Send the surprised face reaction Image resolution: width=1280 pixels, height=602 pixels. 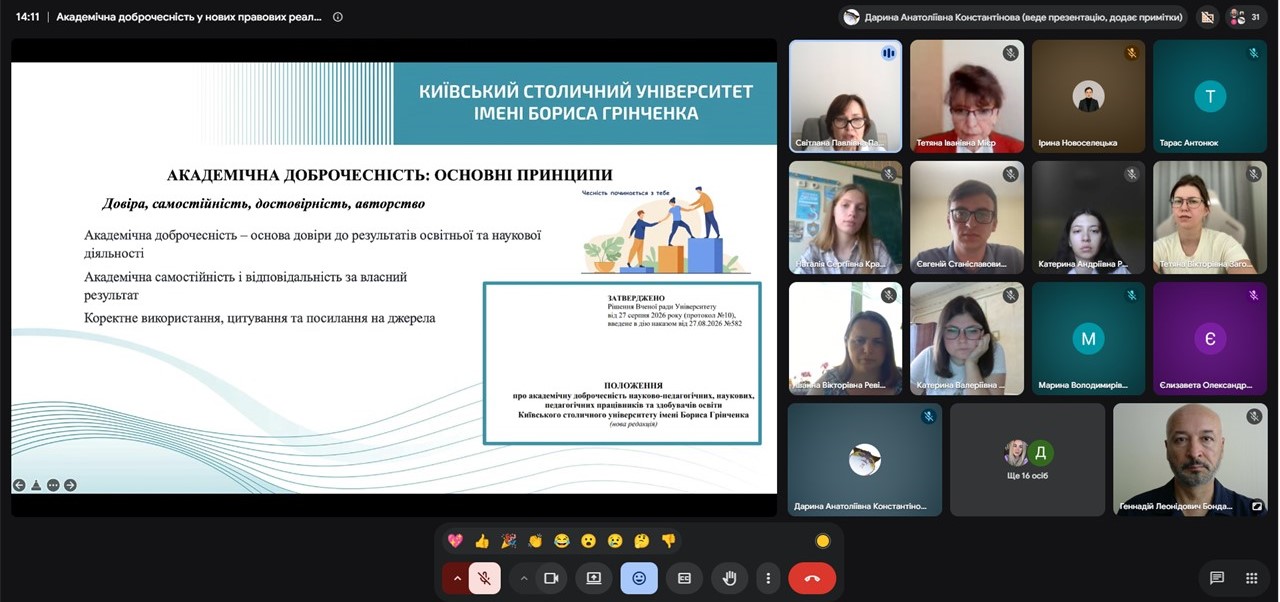pos(588,541)
